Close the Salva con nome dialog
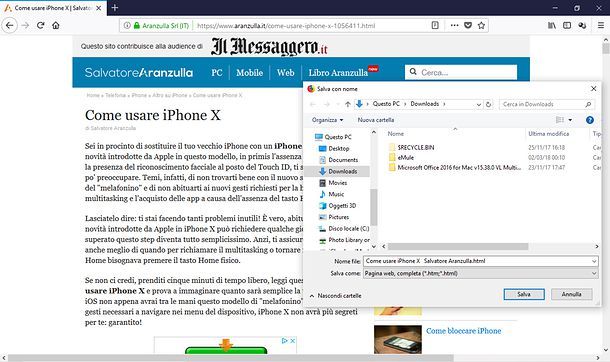This screenshot has height=362, width=610. (593, 89)
